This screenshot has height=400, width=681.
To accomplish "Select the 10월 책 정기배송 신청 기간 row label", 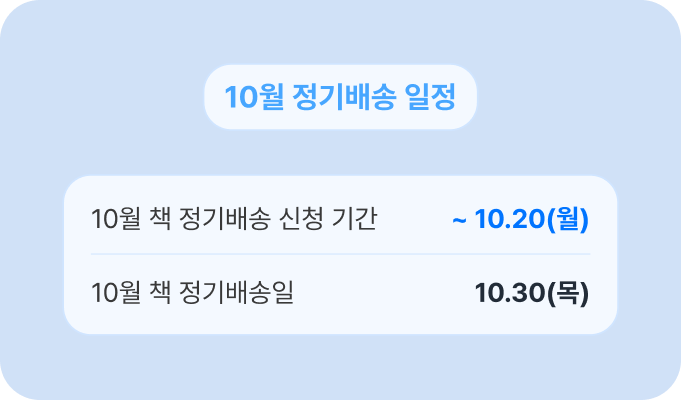I will 234,218.
